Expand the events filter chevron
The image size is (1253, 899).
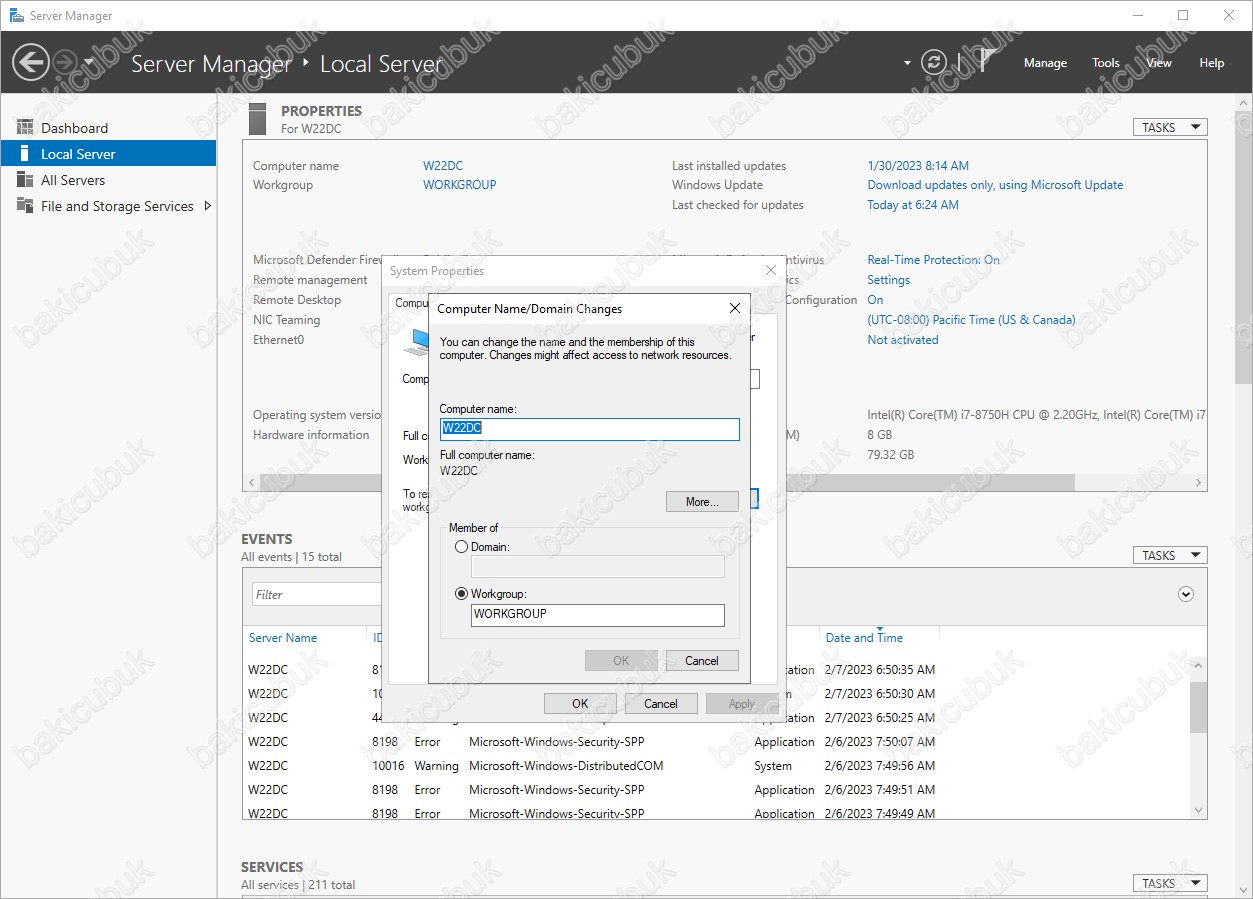1186,594
